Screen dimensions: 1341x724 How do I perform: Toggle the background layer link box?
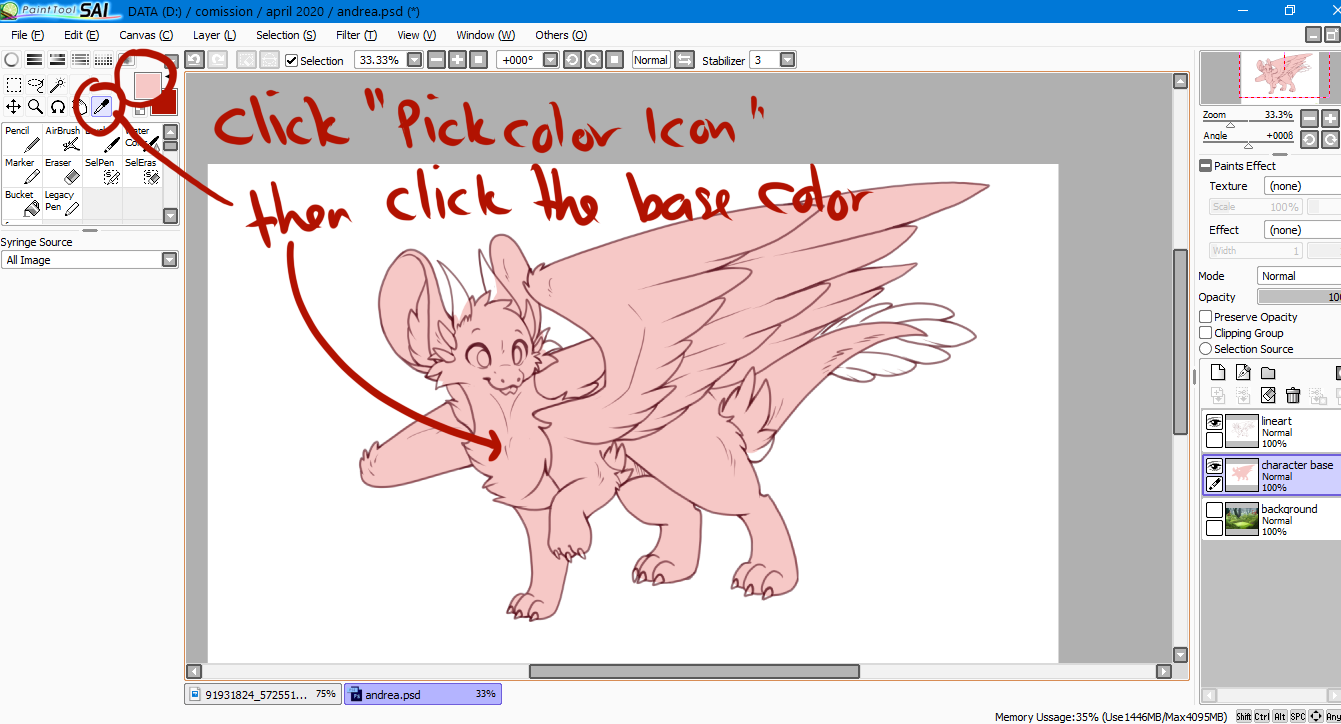coord(1214,528)
